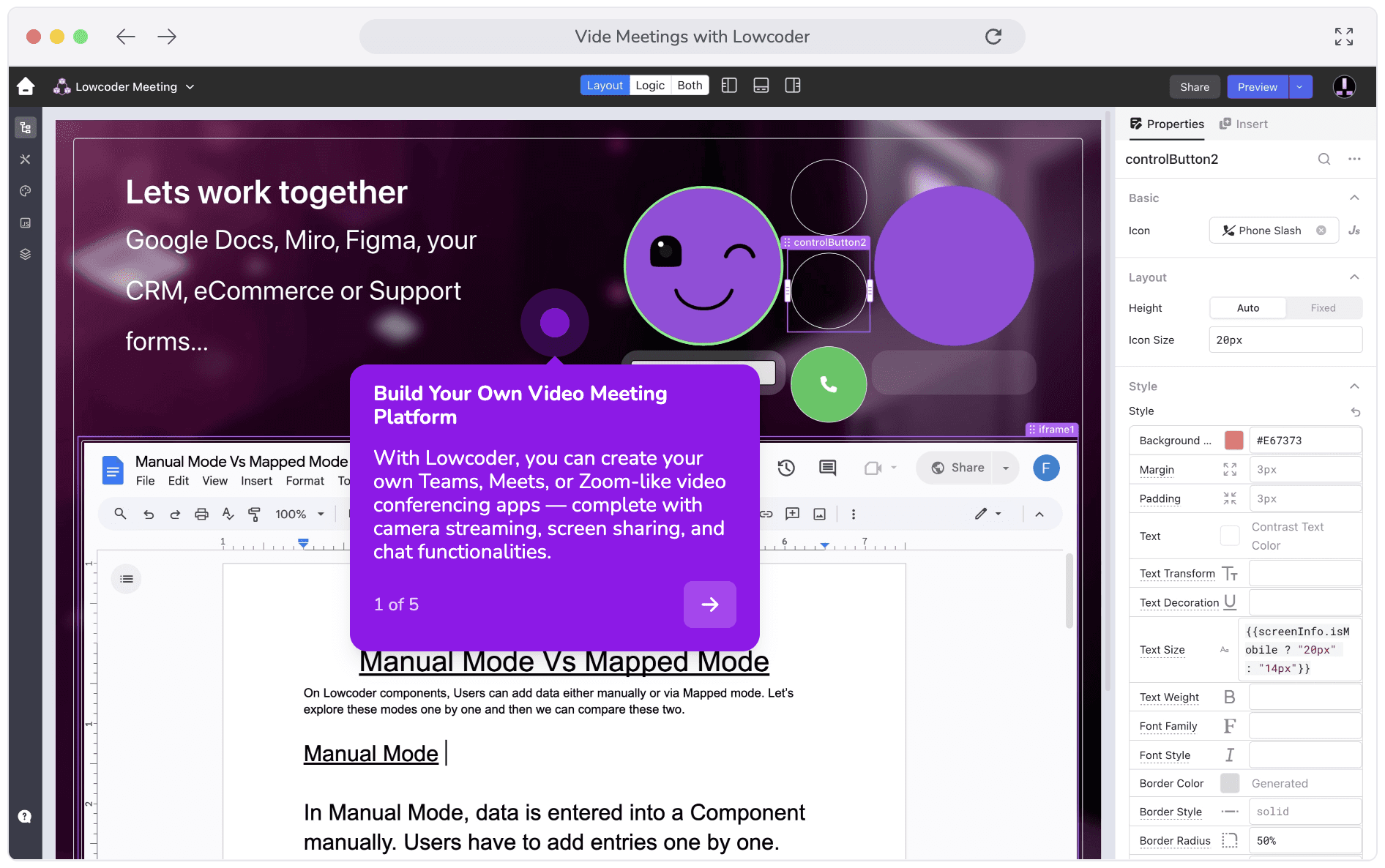1385x868 pixels.
Task: Open the Border Color swatch
Action: [x=1230, y=783]
